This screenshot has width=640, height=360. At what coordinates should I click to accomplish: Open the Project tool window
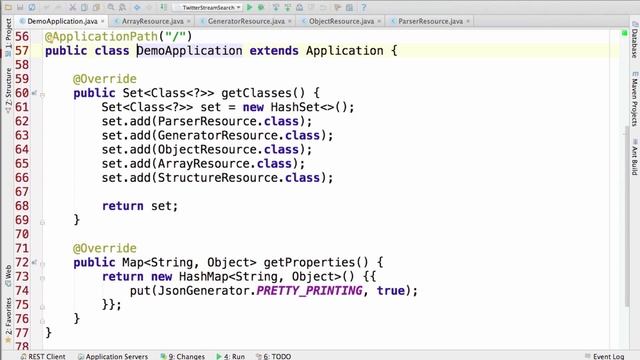(8, 38)
